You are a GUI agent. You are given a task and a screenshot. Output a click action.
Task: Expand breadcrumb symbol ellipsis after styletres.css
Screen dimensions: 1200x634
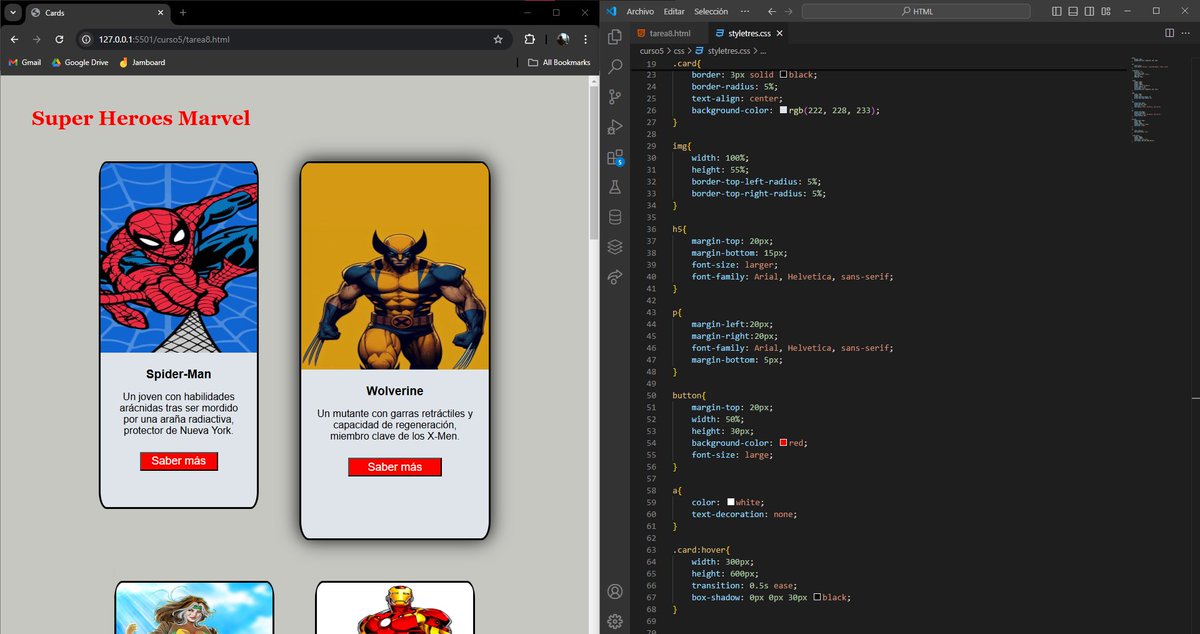pos(762,50)
